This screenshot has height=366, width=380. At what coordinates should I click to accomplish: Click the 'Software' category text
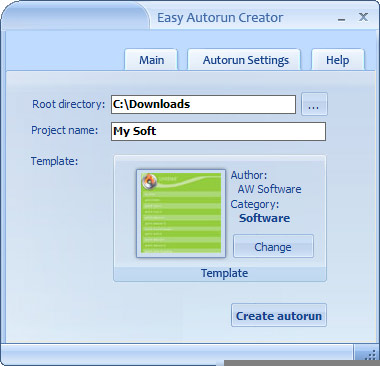265,218
